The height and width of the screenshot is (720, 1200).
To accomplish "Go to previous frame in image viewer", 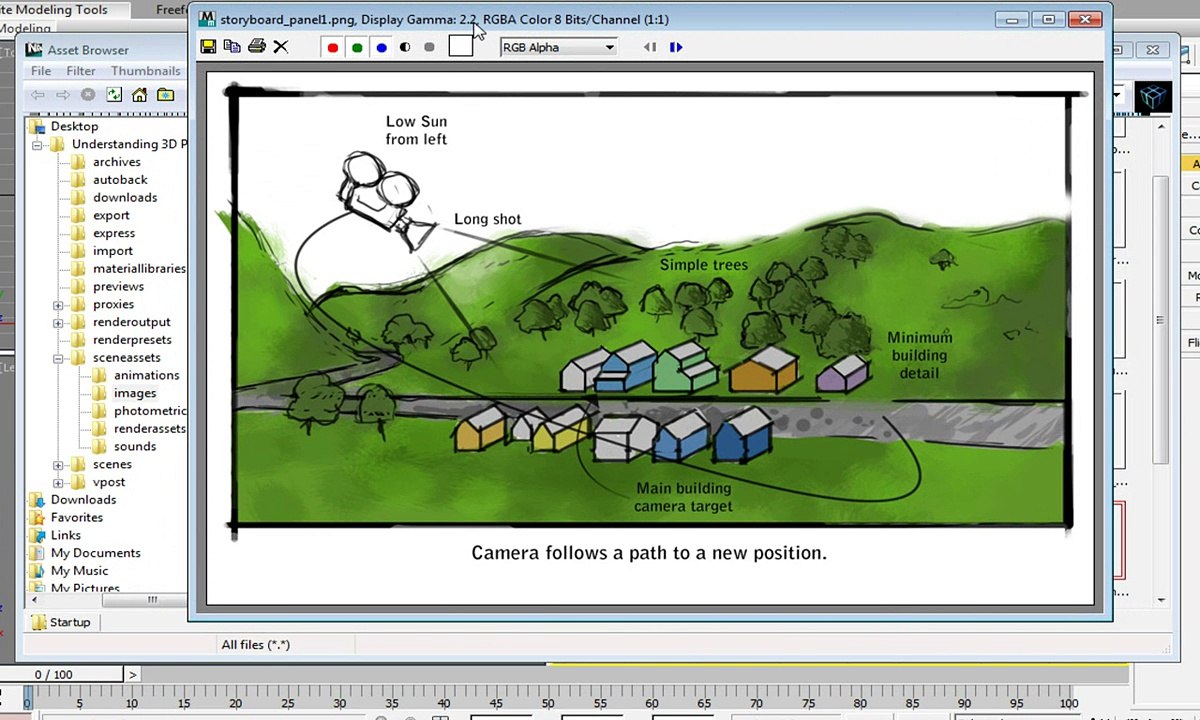I will (x=650, y=47).
